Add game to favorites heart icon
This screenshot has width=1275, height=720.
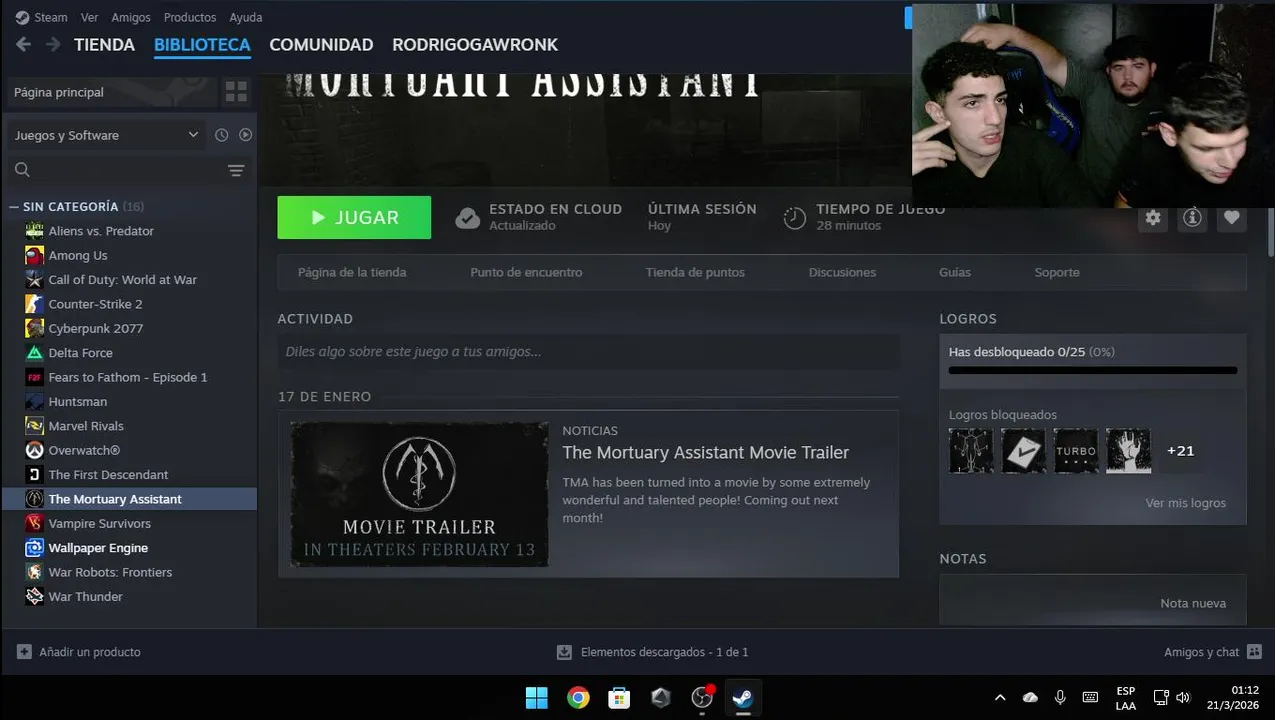click(x=1232, y=217)
